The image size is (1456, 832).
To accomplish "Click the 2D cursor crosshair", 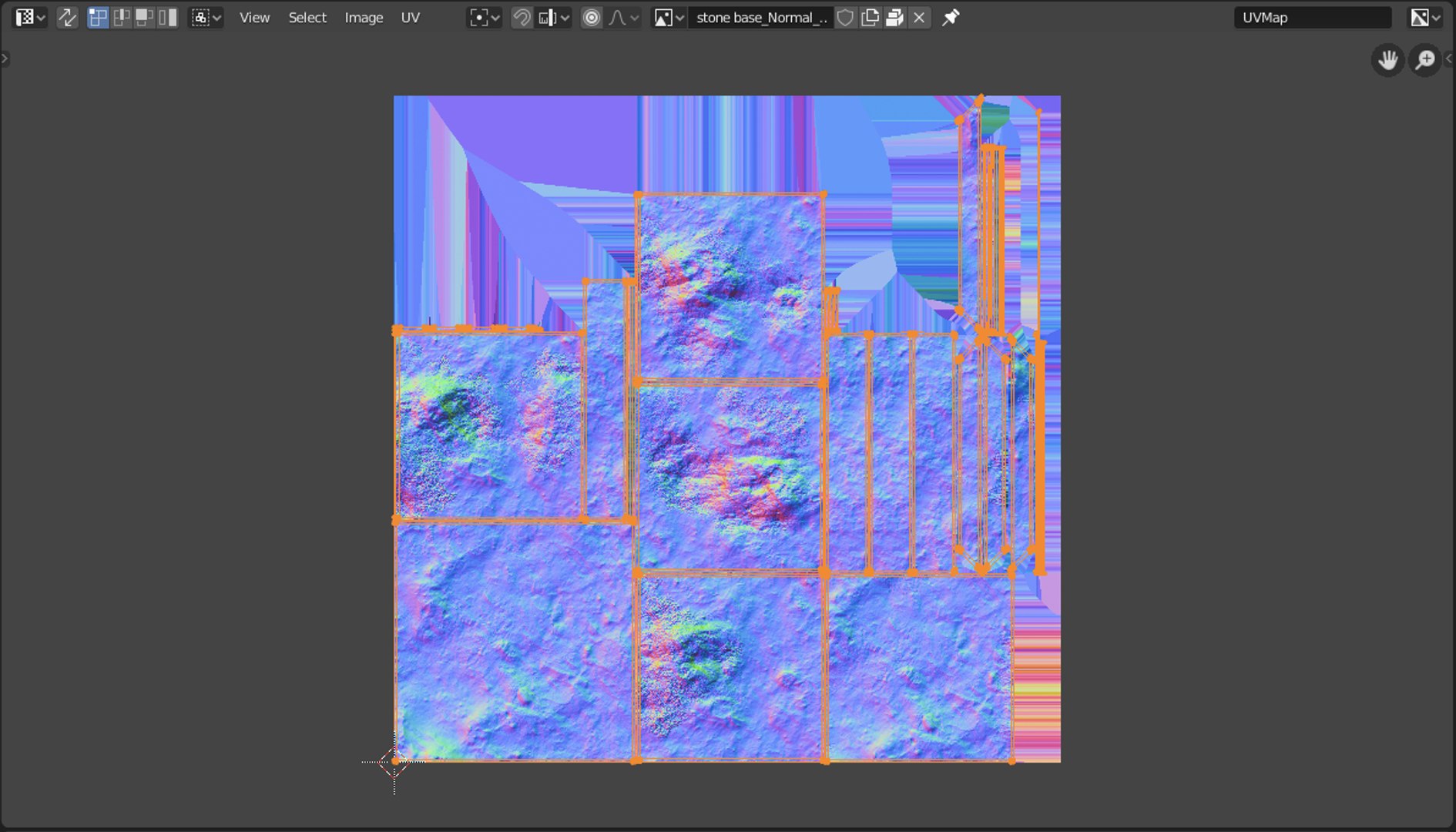I will (394, 762).
